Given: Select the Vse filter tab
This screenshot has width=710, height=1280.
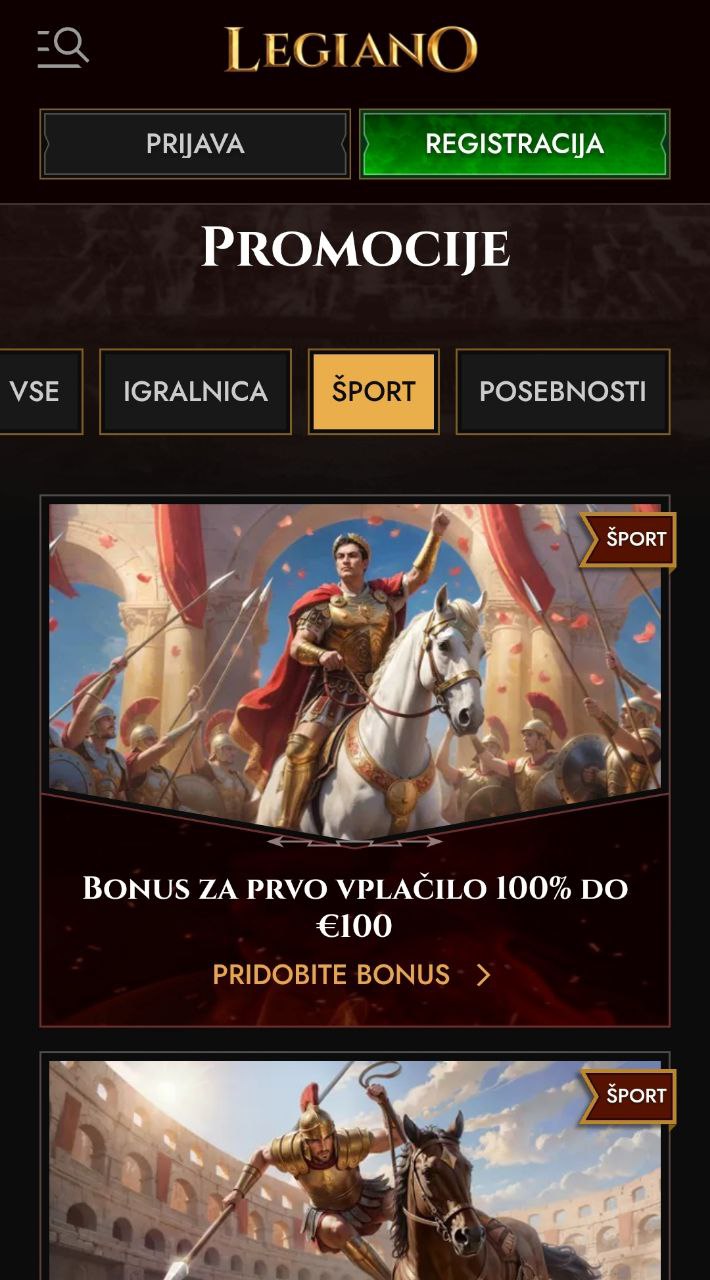Looking at the screenshot, I should point(38,391).
